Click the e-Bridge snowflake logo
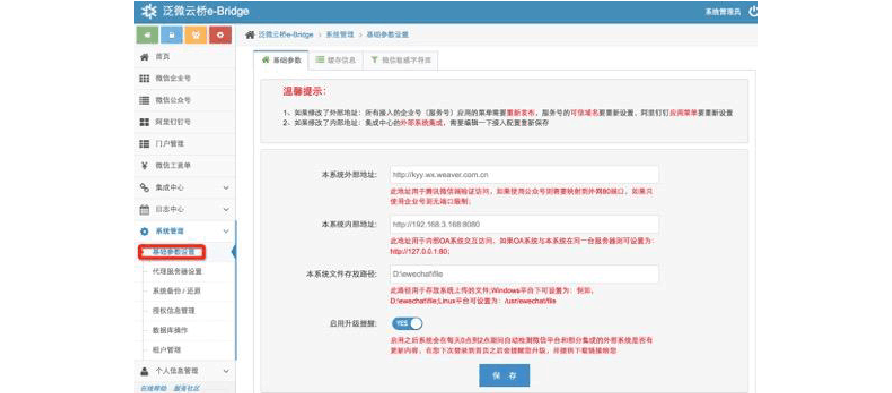 147,11
